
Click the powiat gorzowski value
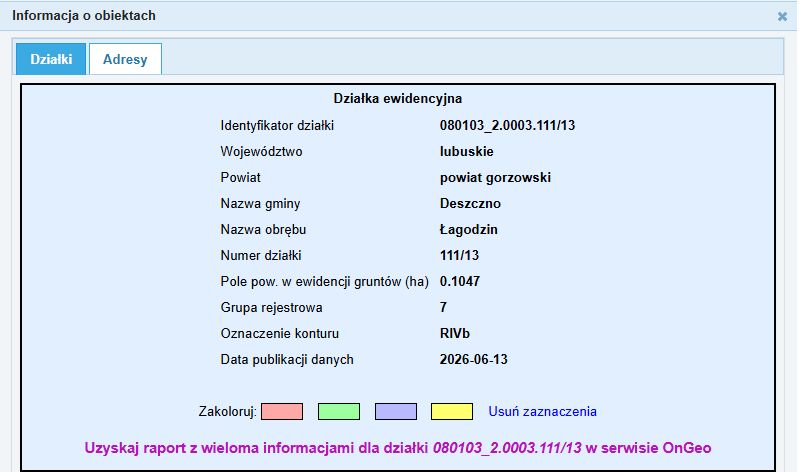coord(495,177)
